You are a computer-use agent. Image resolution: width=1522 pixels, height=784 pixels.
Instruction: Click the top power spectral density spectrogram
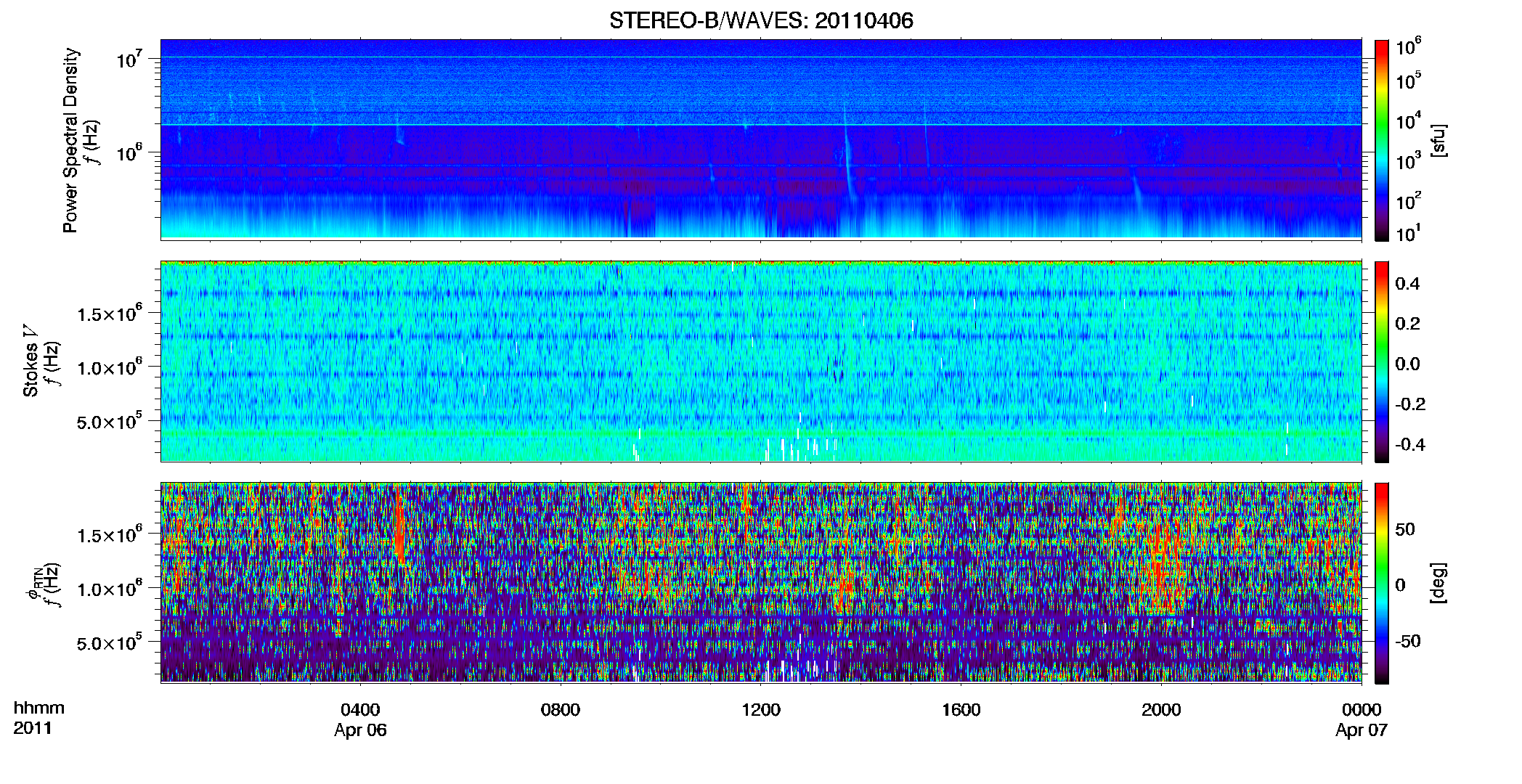coord(761,139)
